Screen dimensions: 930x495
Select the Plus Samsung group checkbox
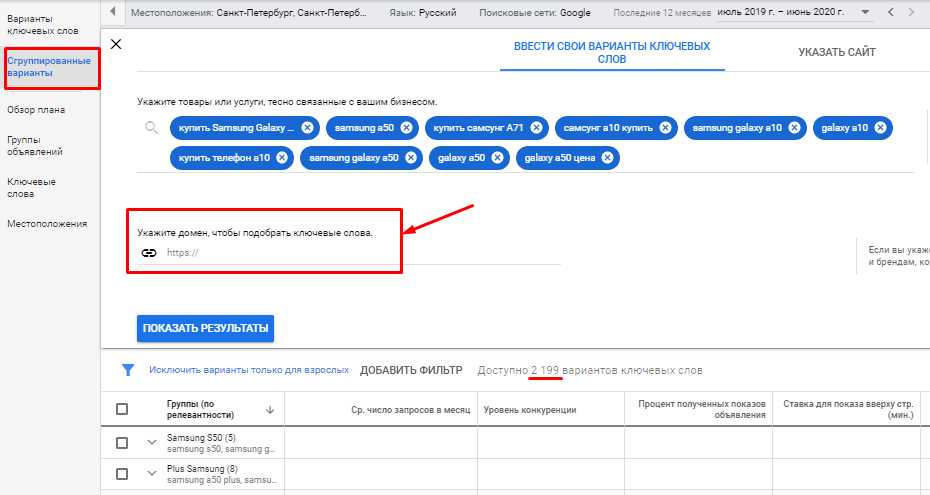tap(122, 473)
